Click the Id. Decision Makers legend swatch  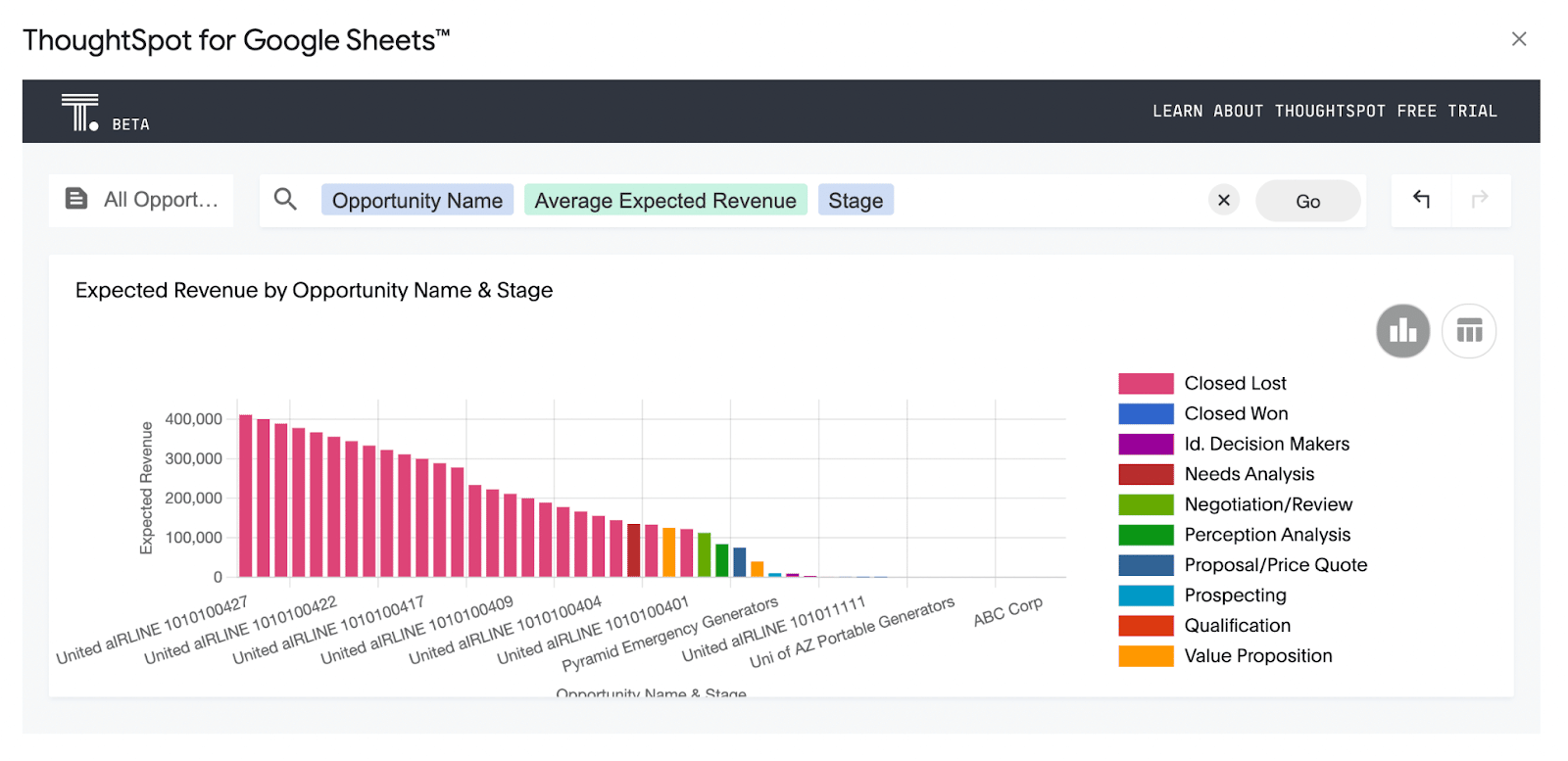tap(1146, 444)
